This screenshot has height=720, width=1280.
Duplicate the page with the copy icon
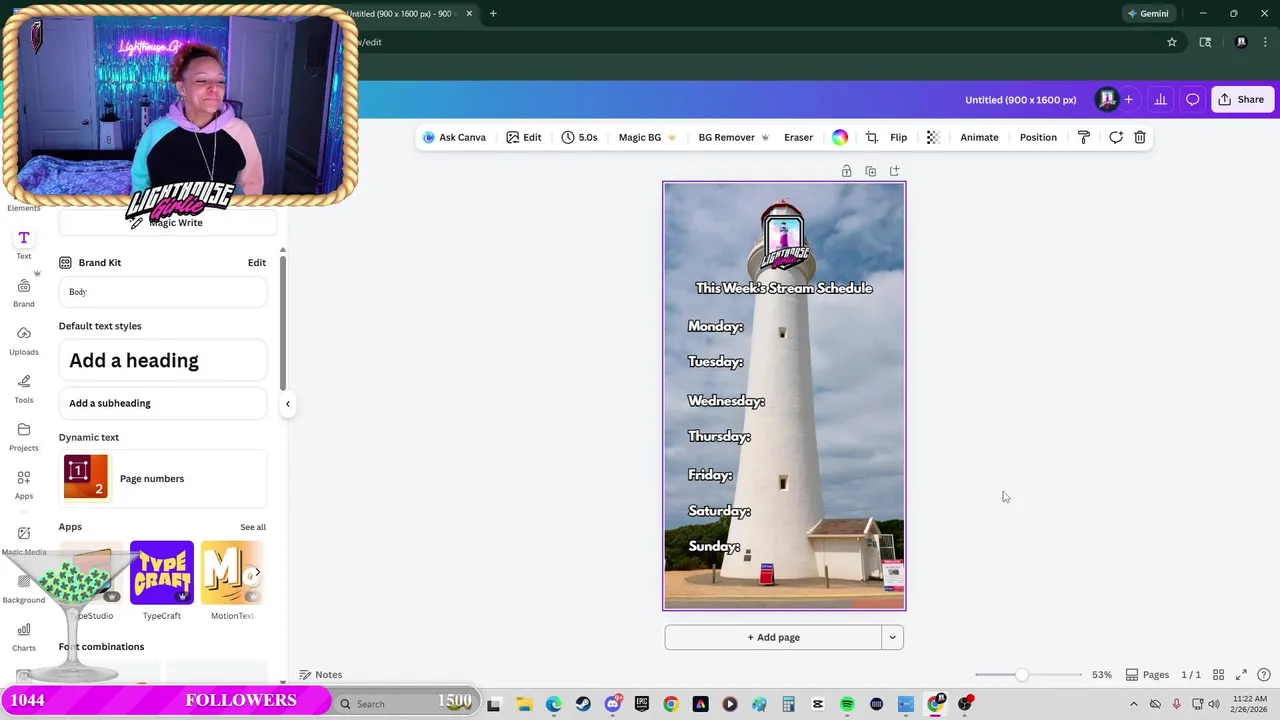(870, 171)
